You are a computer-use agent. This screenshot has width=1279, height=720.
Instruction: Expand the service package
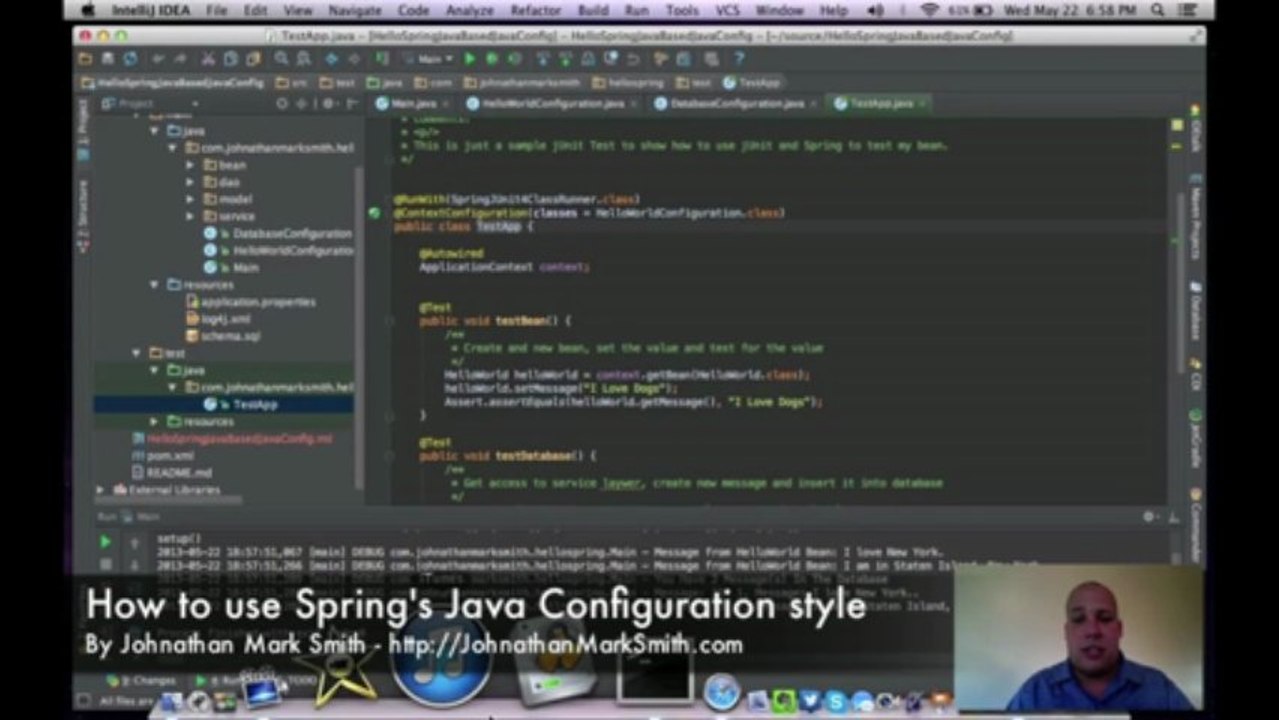pos(190,216)
